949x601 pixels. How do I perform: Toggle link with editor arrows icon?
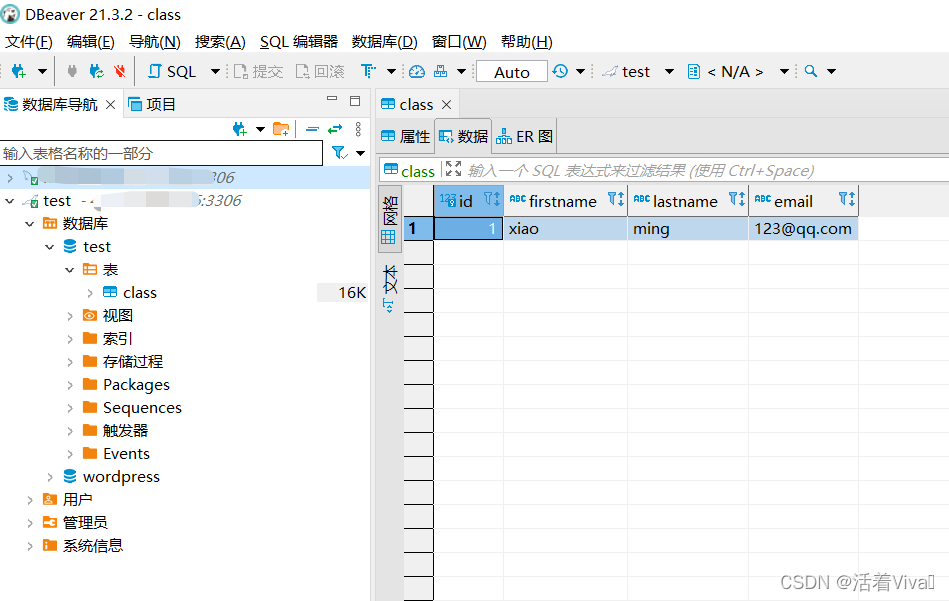point(335,129)
